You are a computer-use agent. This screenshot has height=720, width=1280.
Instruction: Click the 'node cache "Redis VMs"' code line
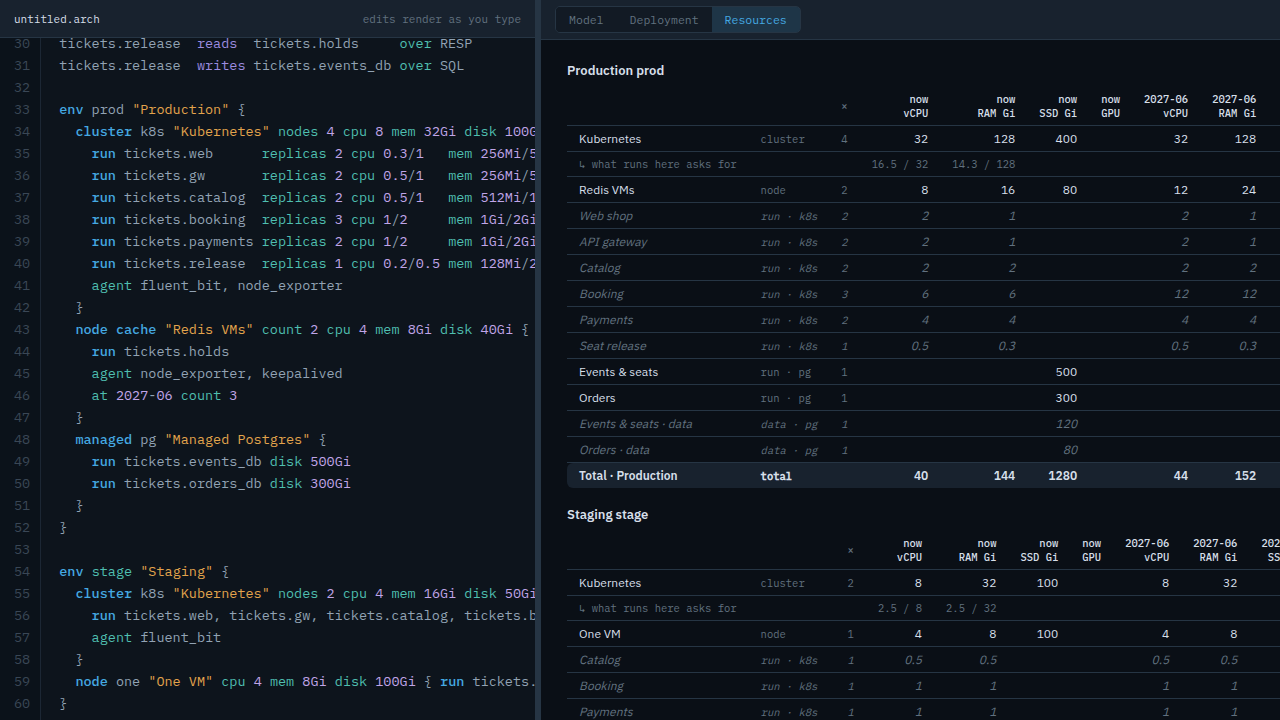click(x=302, y=330)
